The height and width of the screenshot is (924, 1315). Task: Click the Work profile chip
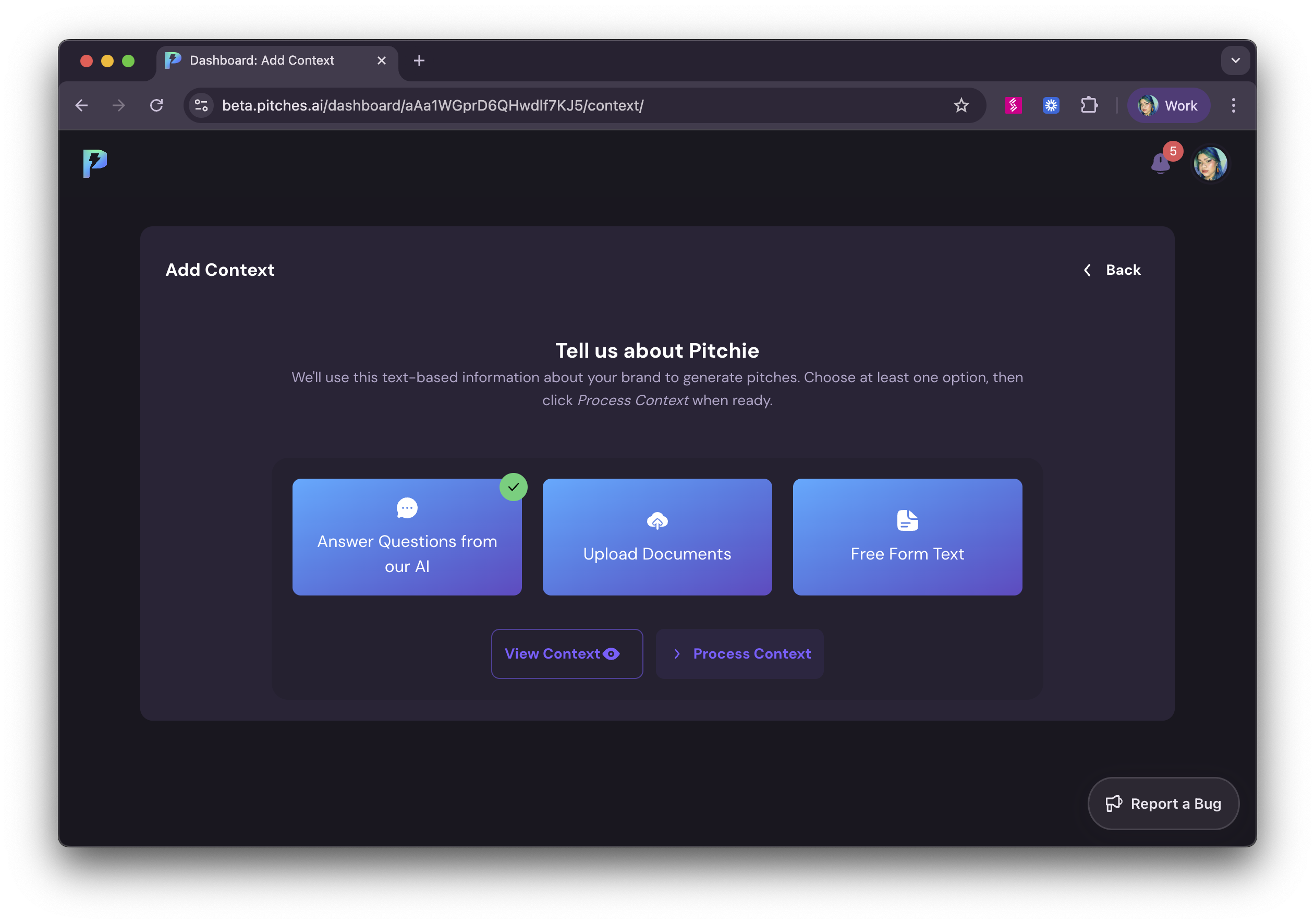tap(1168, 105)
